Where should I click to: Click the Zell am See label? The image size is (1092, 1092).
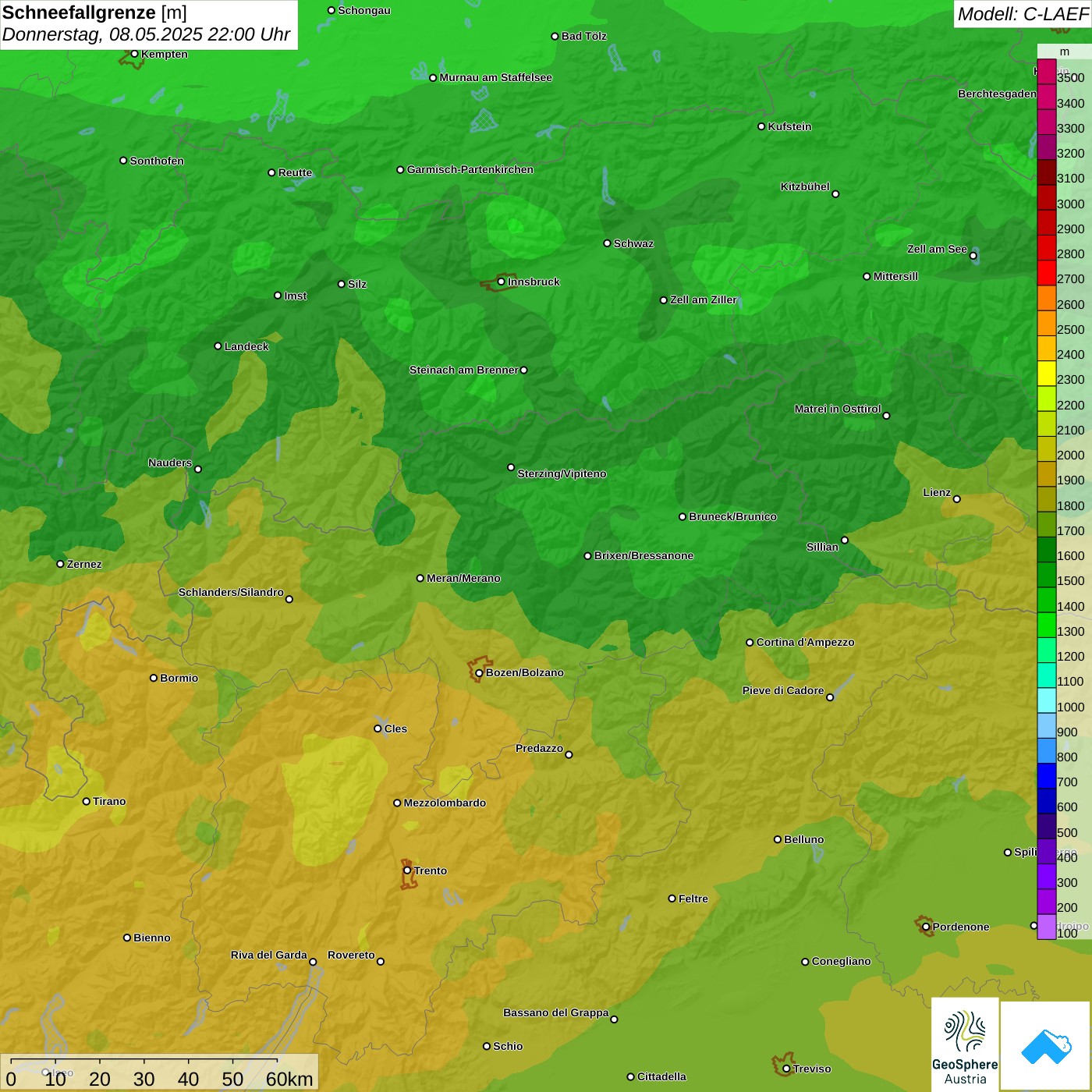click(937, 249)
